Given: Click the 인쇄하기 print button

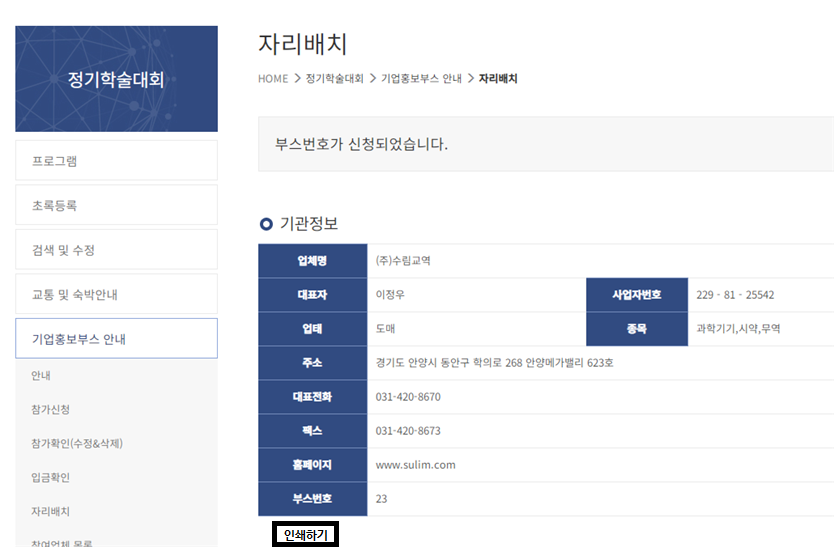Looking at the screenshot, I should [305, 535].
